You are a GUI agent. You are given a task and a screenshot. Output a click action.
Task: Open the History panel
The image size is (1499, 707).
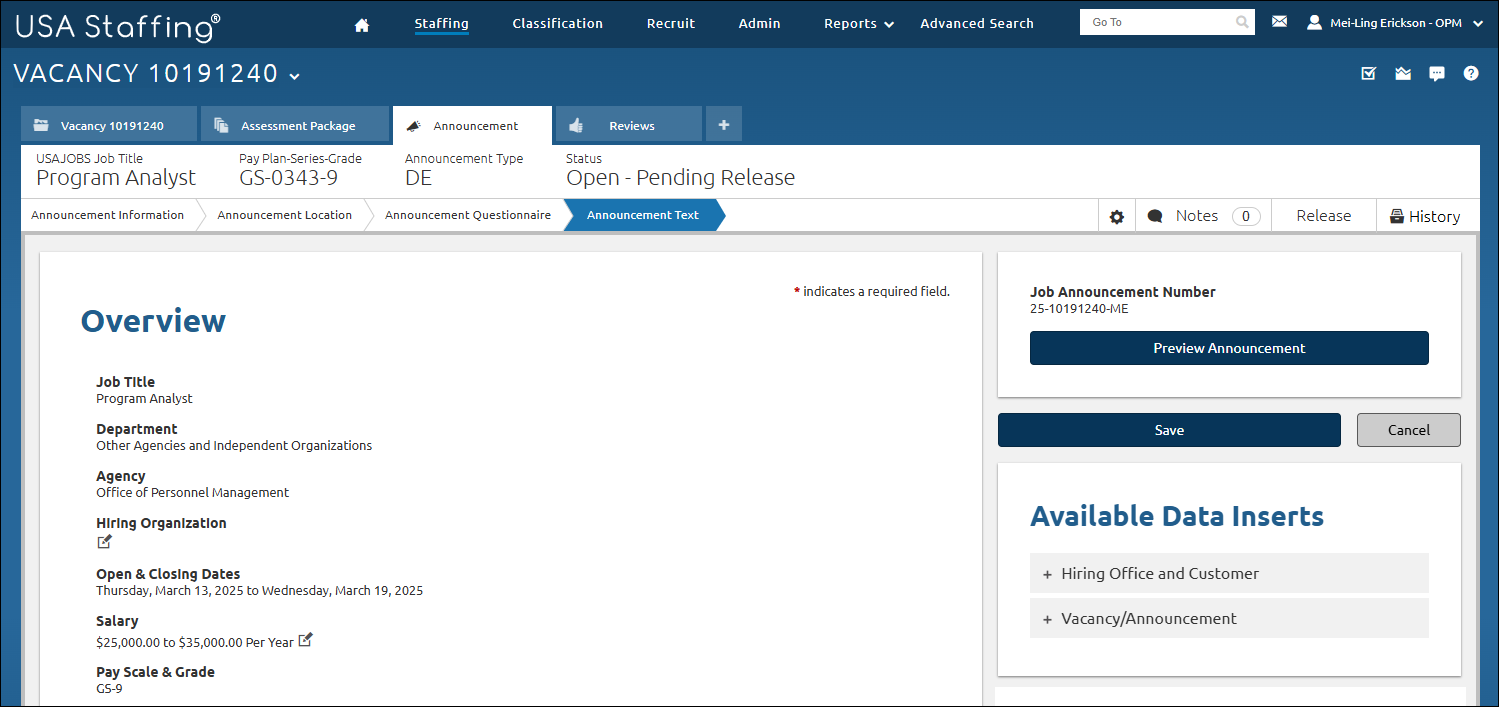click(1425, 216)
